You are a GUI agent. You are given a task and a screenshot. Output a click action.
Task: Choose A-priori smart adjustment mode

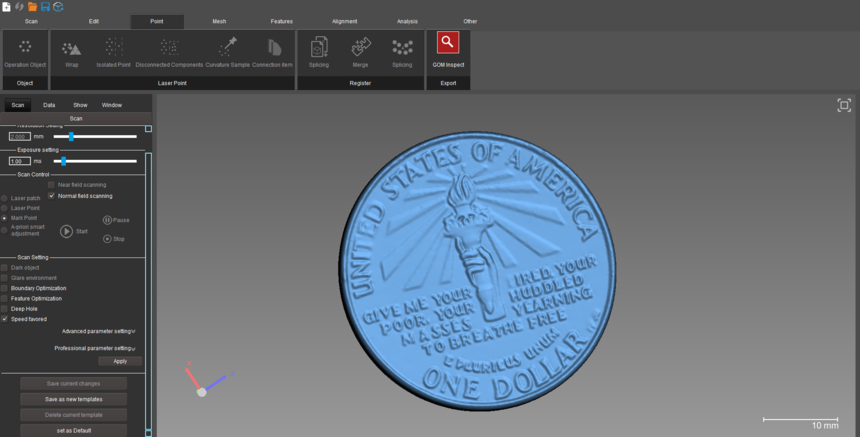(4, 230)
